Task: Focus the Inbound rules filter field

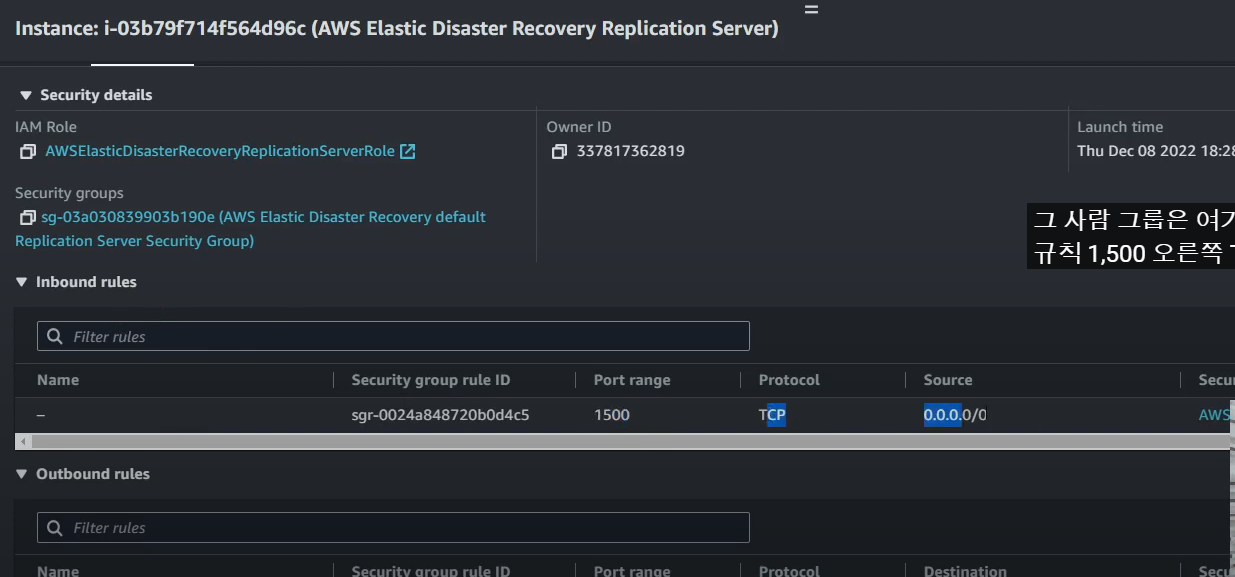Action: tap(393, 336)
